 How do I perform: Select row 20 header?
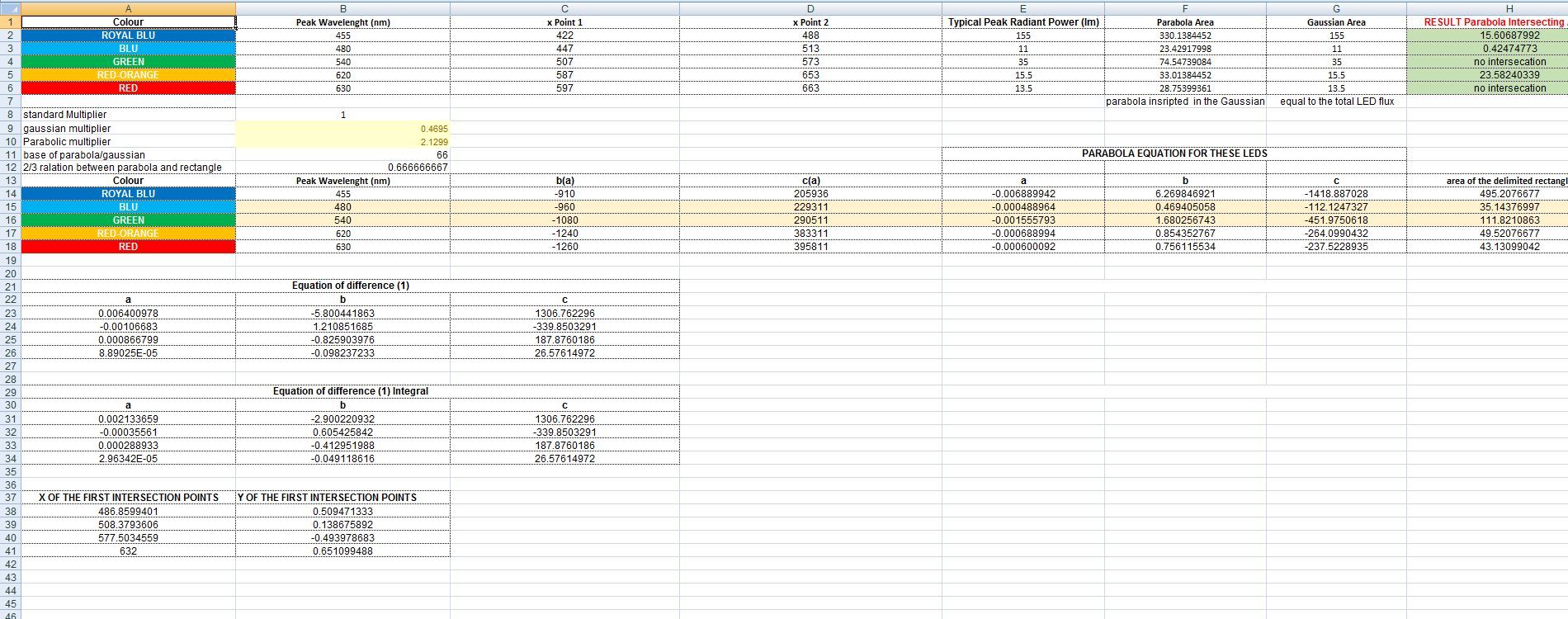pos(10,273)
